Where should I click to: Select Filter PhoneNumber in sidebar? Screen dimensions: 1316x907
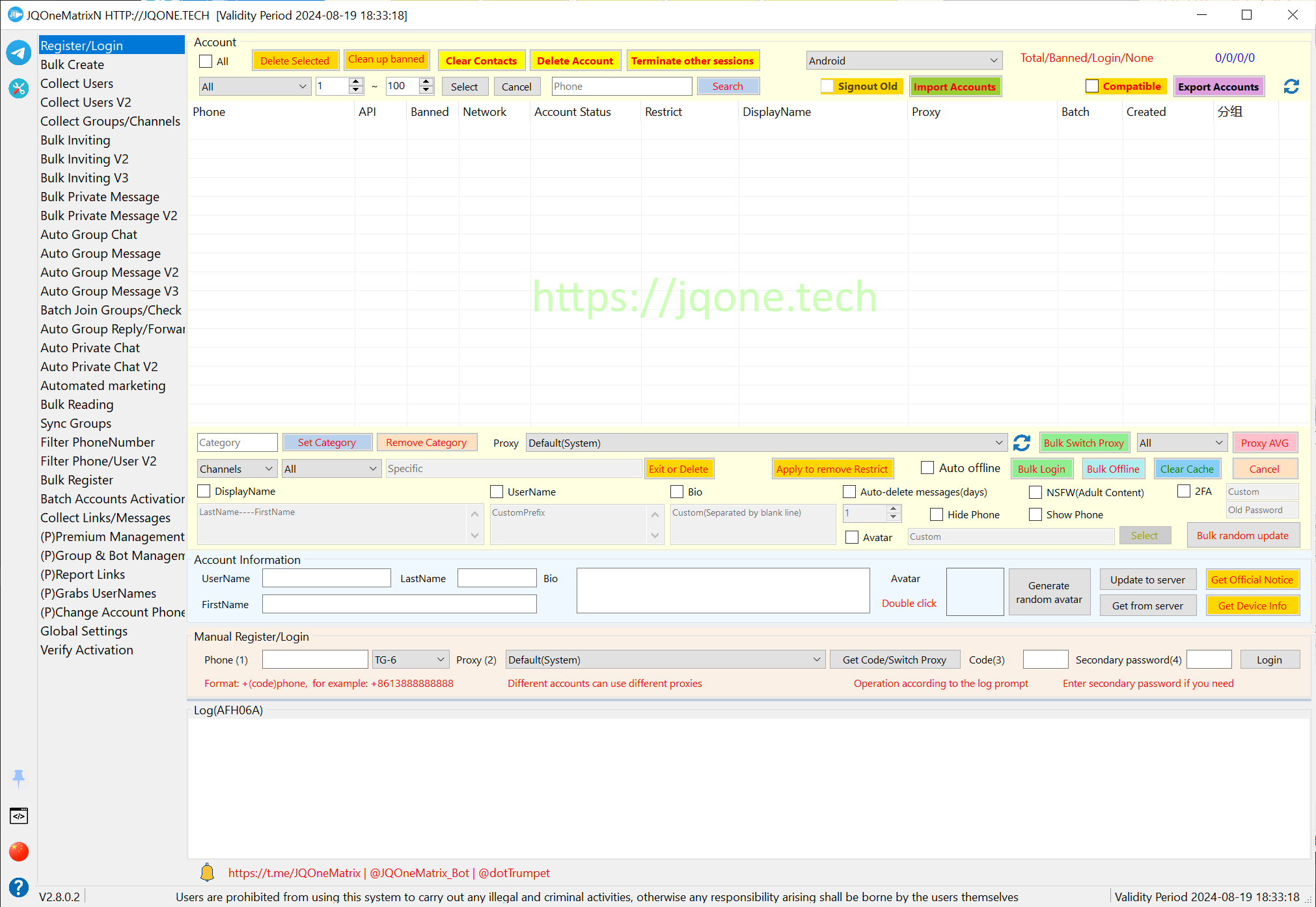tap(98, 442)
